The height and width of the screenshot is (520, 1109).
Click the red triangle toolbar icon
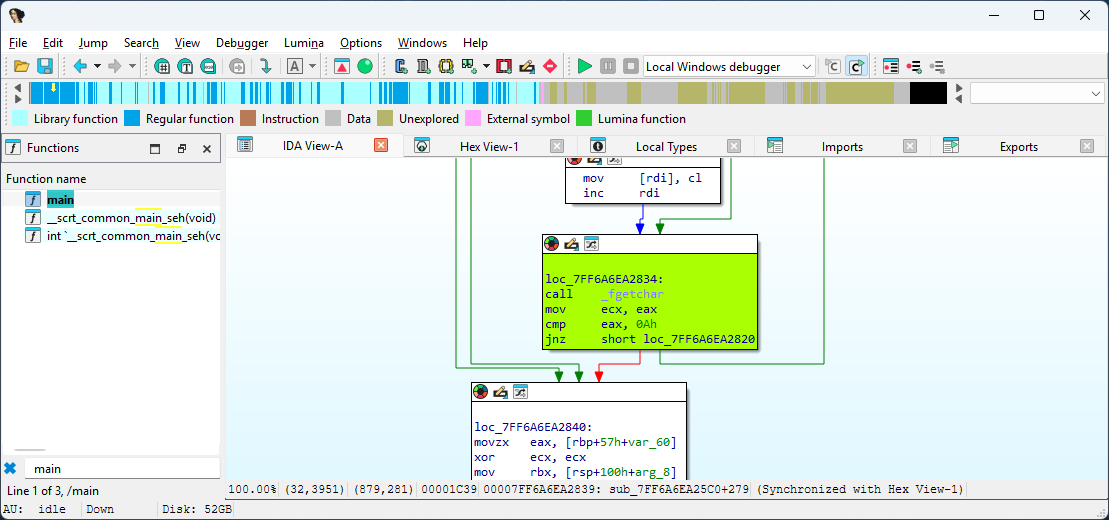(342, 66)
